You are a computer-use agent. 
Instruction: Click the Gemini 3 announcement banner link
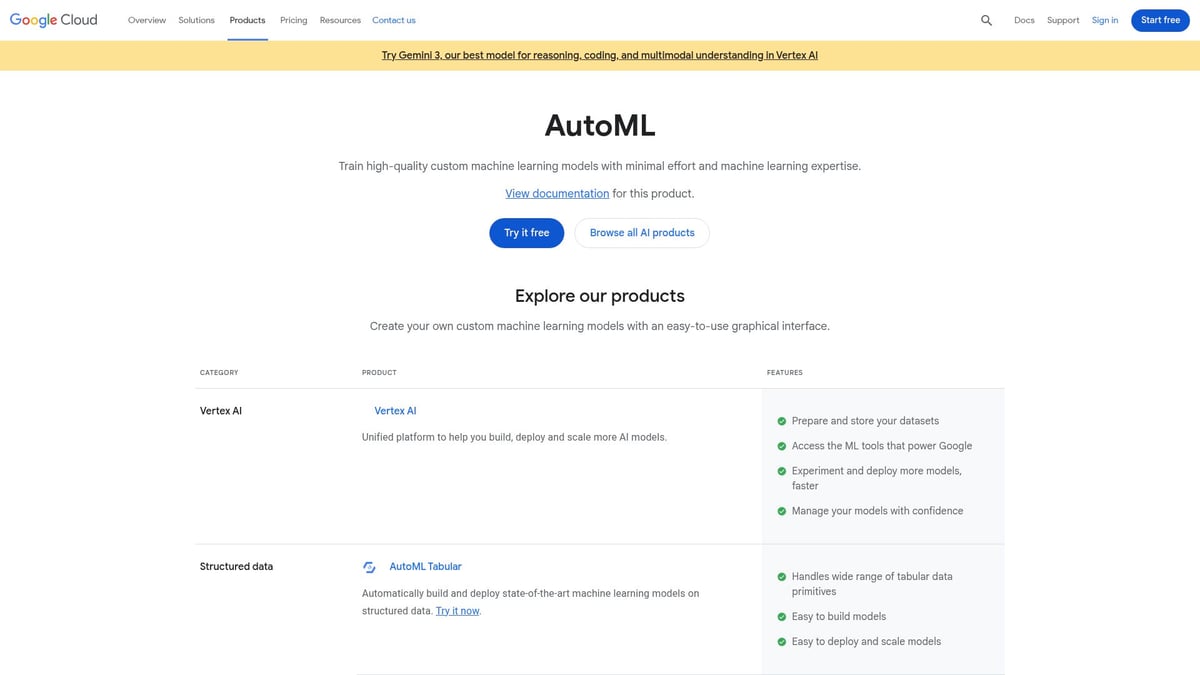tap(600, 56)
